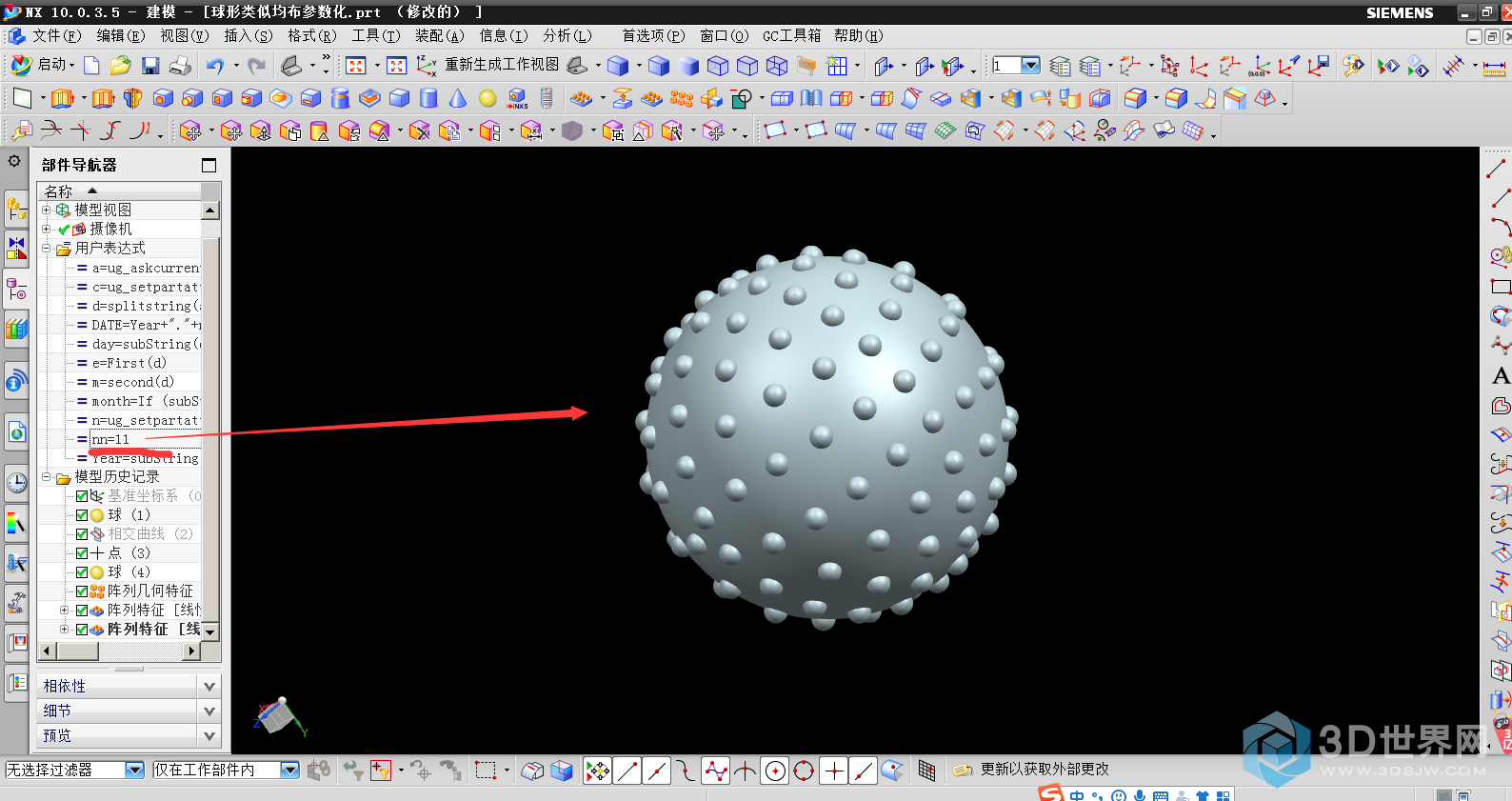1512x801 pixels.
Task: Open the 帮助(H) menu
Action: (x=859, y=35)
